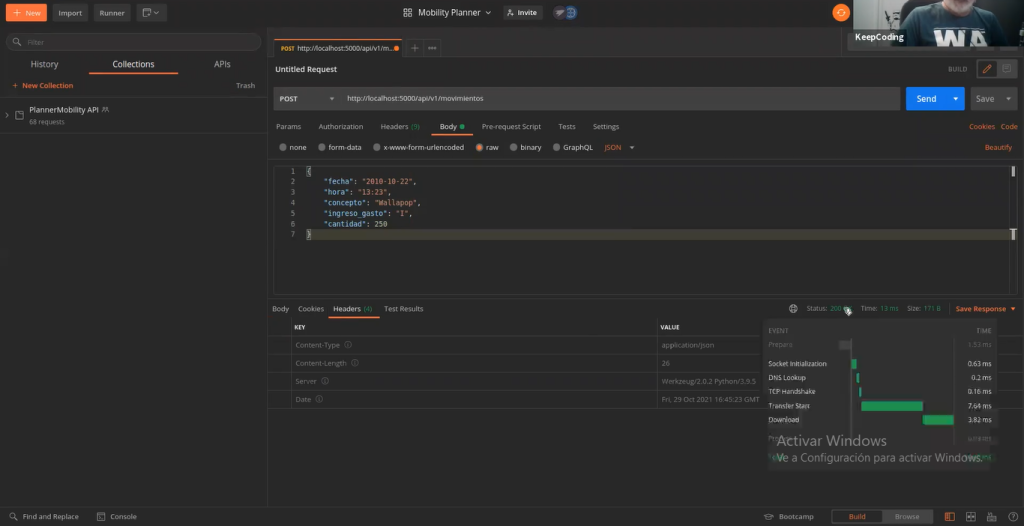Screen dimensions: 1024x526
Task: Switch to APIs sidebar tab
Action: pos(222,64)
